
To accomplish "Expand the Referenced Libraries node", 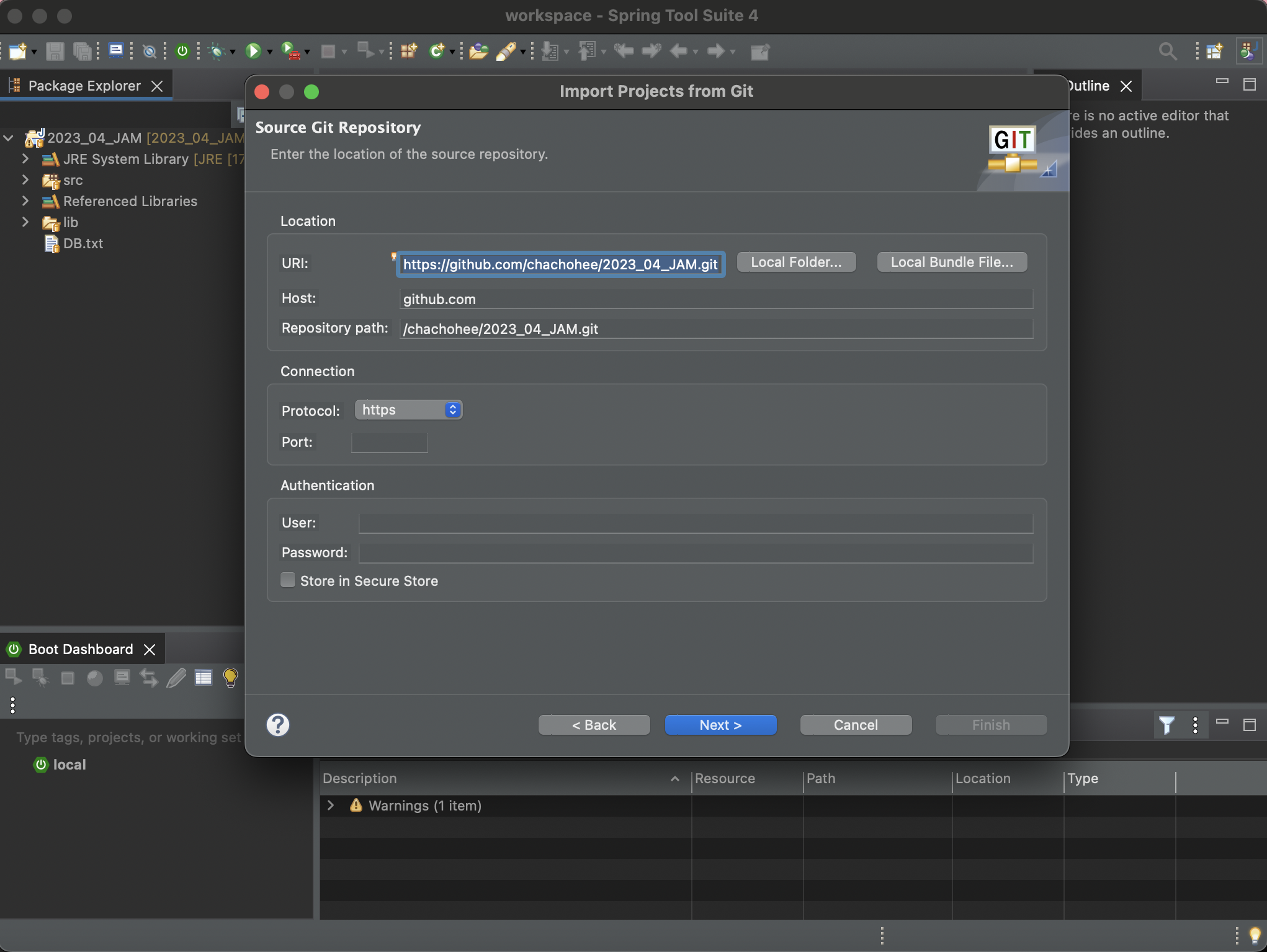I will click(25, 201).
